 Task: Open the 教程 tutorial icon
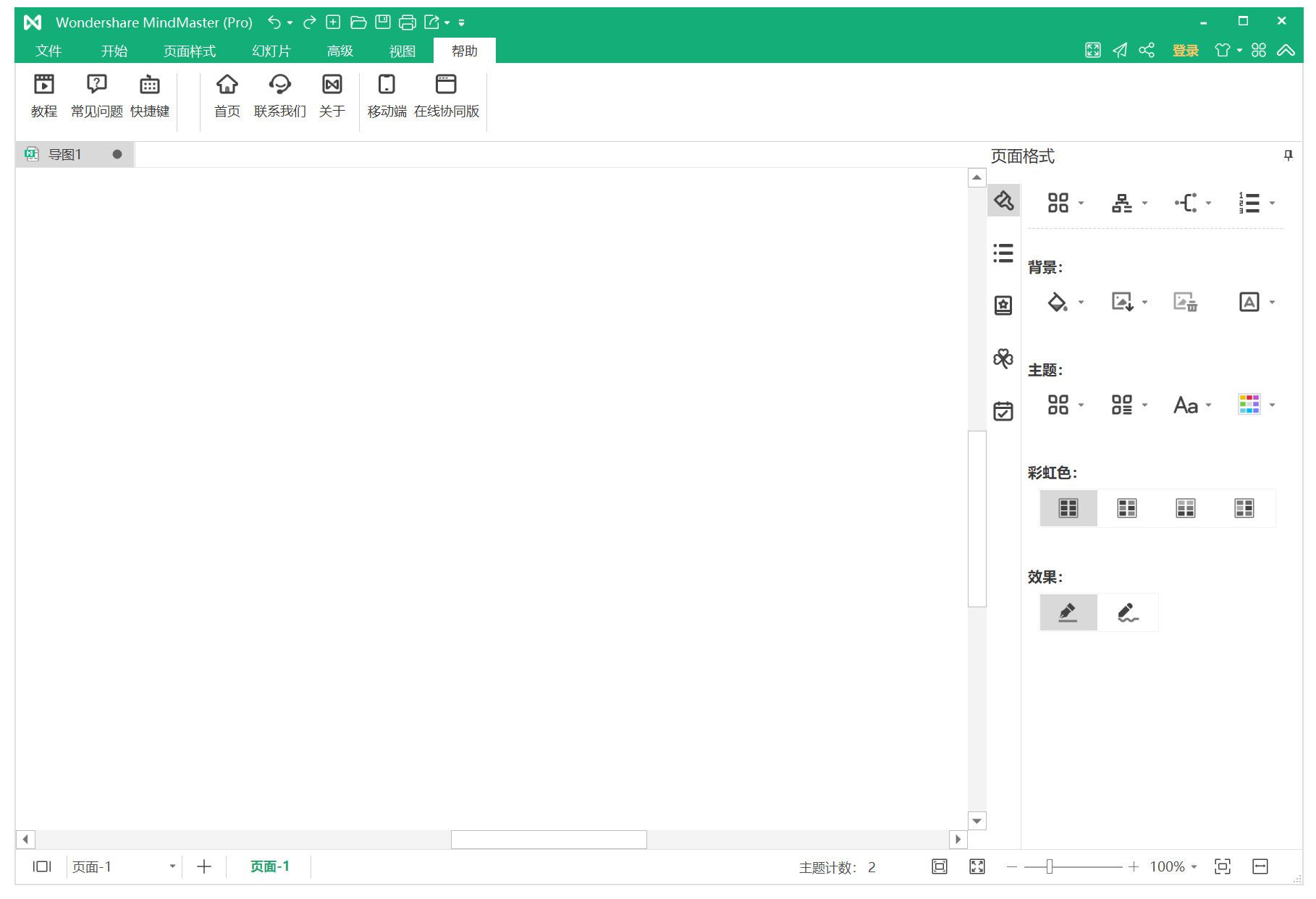(x=43, y=95)
